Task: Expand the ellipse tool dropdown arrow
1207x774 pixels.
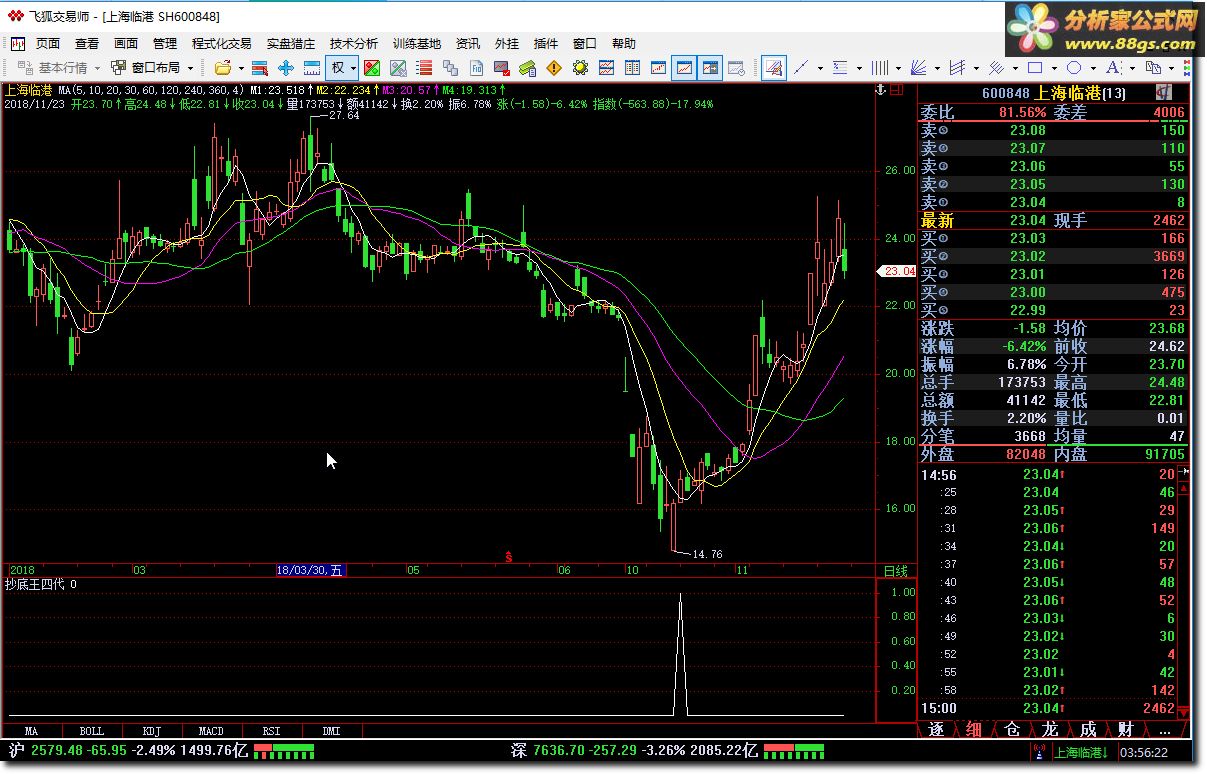Action: (x=1093, y=68)
